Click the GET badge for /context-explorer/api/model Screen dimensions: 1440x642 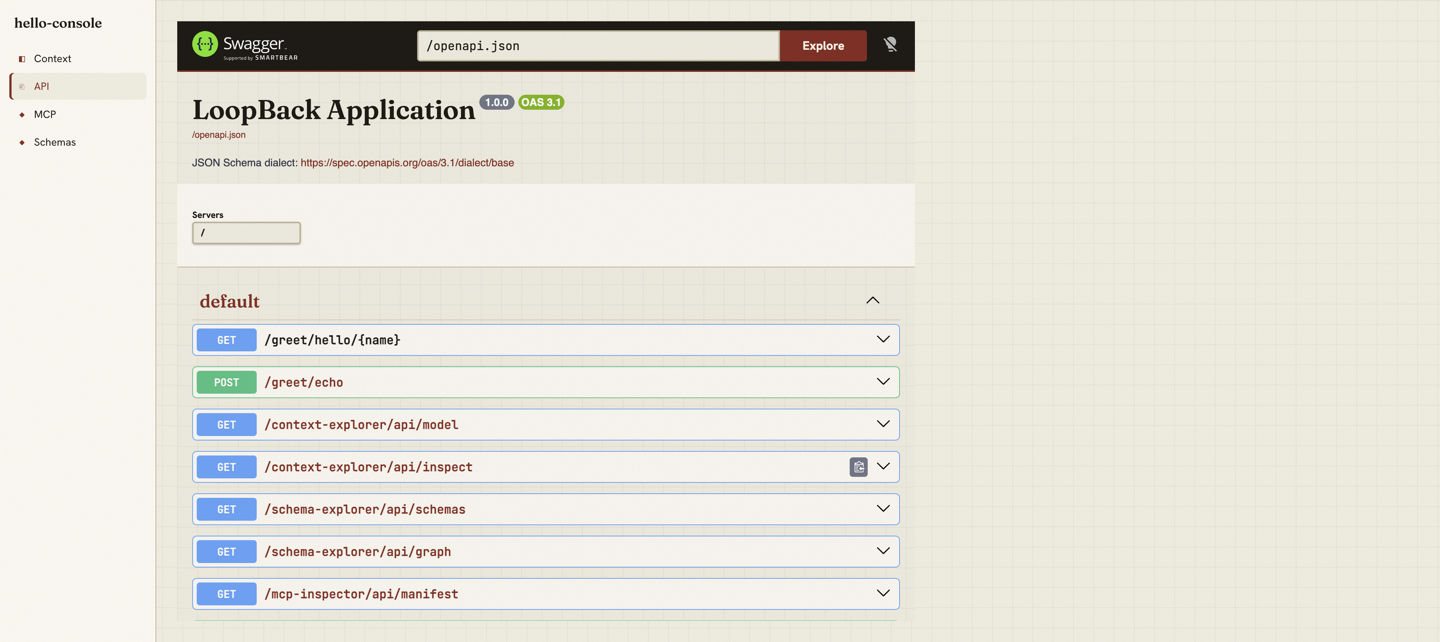pyautogui.click(x=227, y=424)
